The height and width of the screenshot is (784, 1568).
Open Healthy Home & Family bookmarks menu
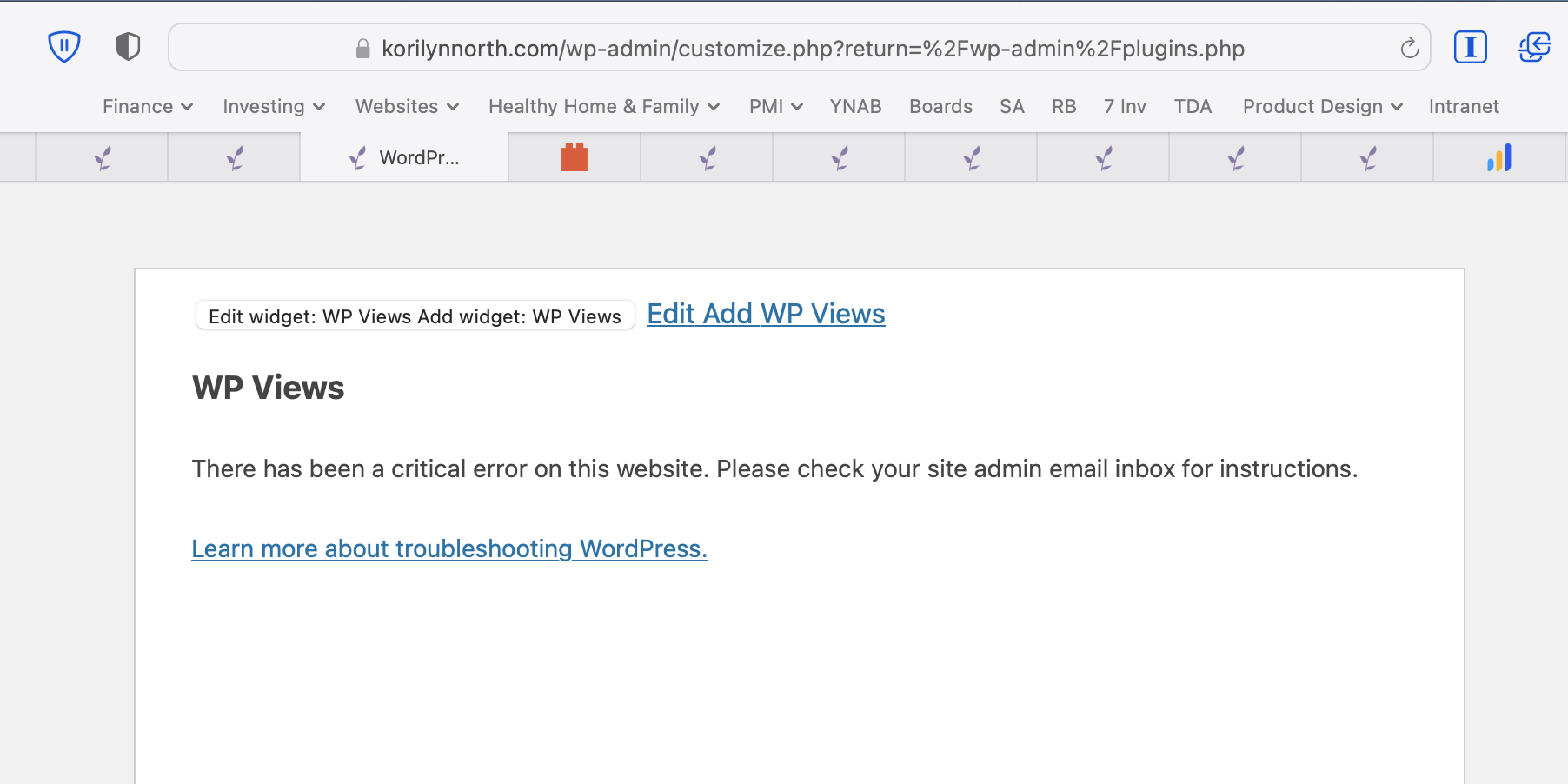click(603, 106)
